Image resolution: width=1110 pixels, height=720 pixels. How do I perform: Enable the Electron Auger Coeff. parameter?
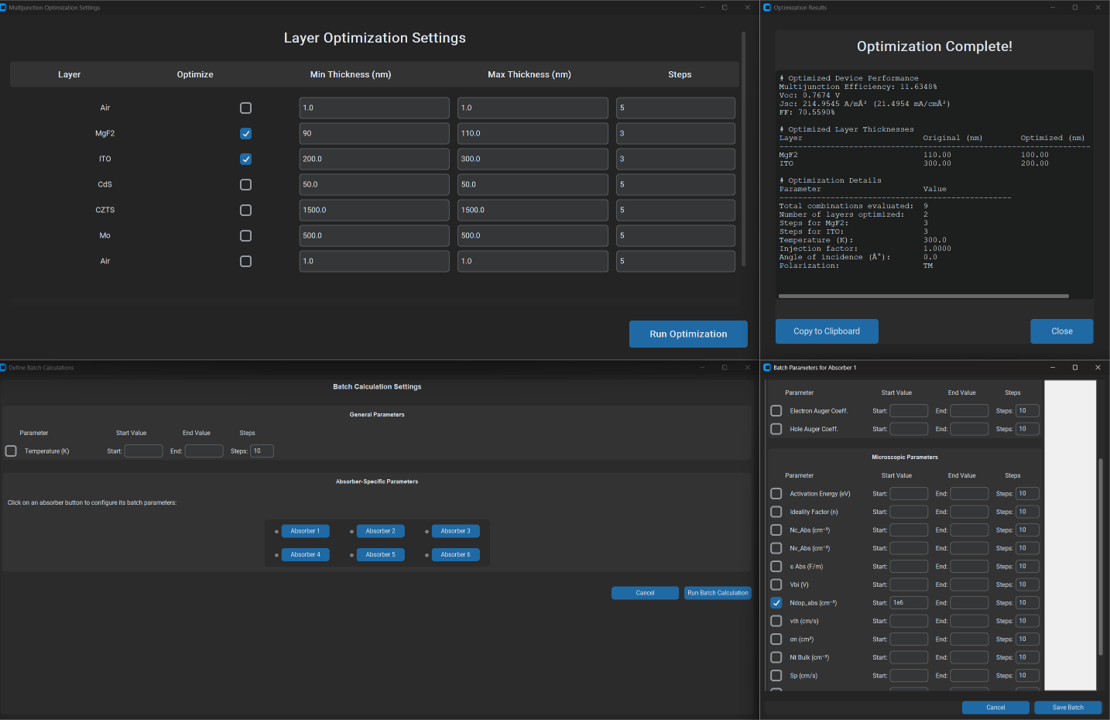(x=776, y=410)
